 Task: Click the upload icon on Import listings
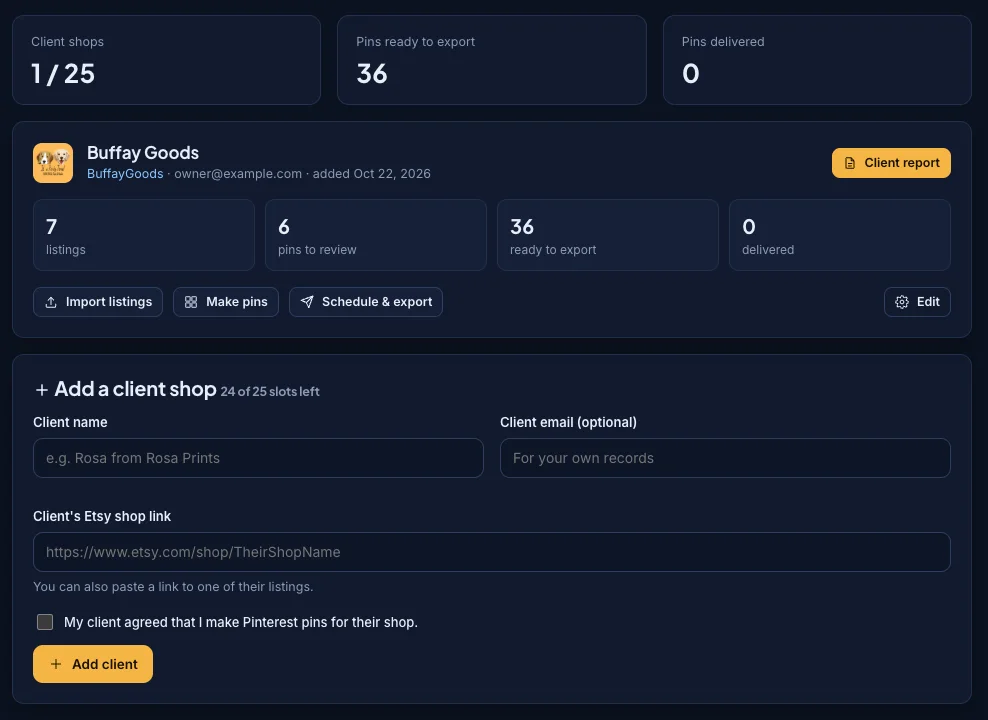(51, 302)
